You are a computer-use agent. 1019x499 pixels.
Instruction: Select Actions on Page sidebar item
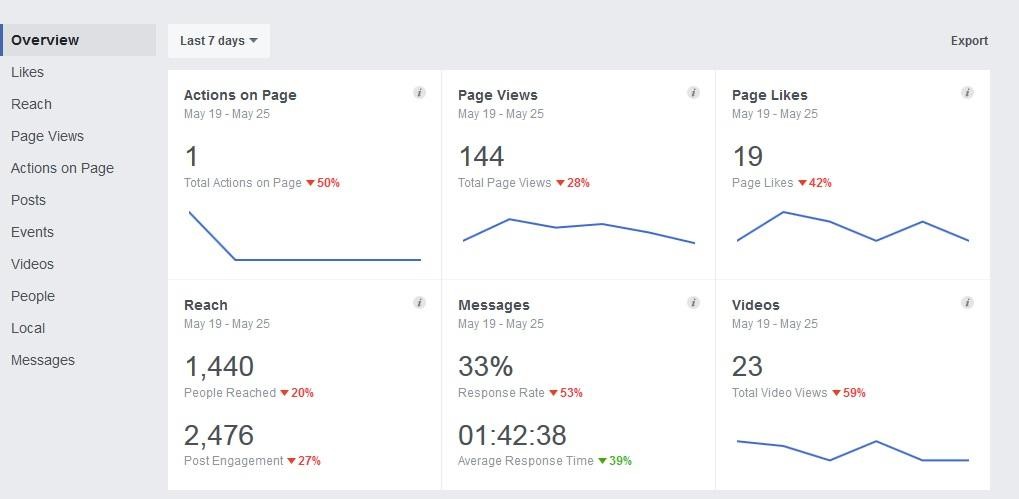point(62,168)
